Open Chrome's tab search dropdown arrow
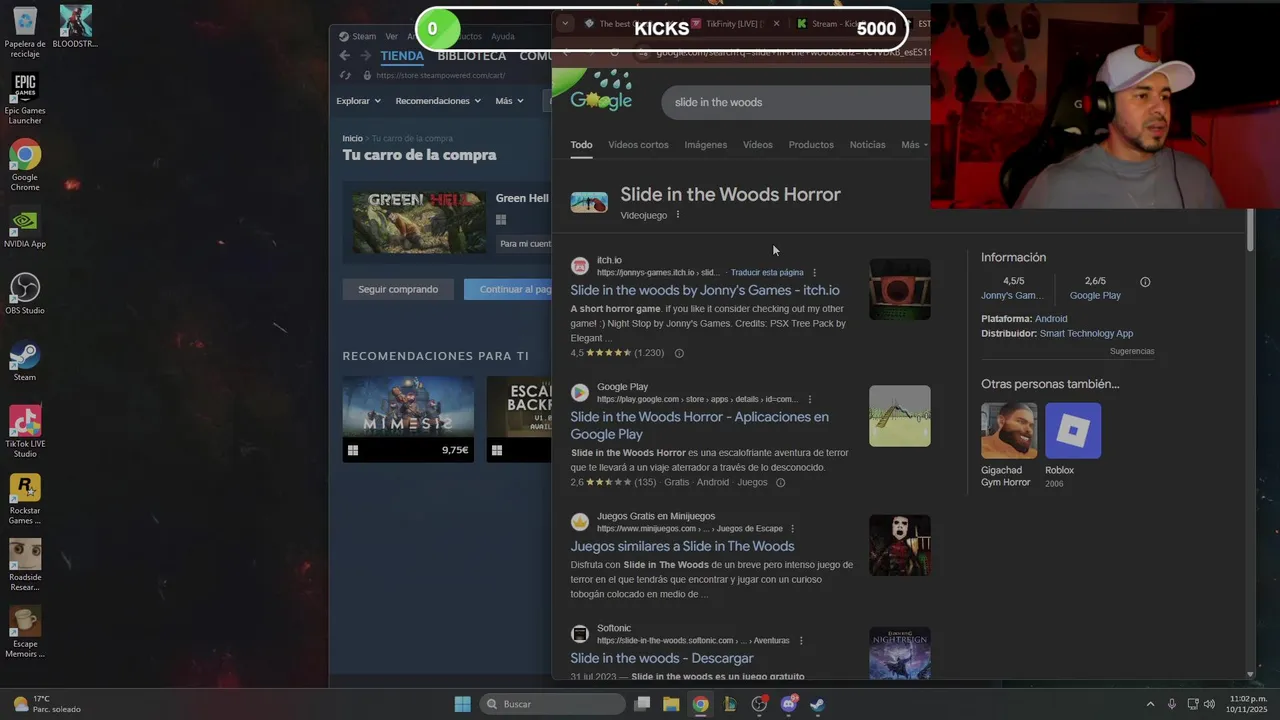The image size is (1280, 720). (x=565, y=23)
